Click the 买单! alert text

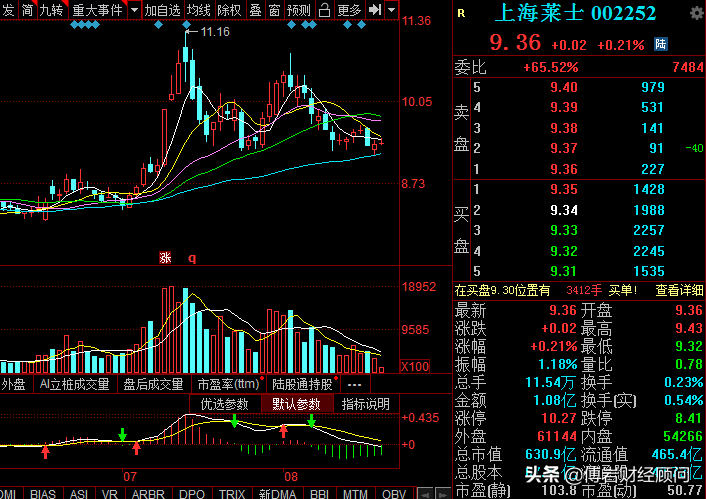click(623, 290)
